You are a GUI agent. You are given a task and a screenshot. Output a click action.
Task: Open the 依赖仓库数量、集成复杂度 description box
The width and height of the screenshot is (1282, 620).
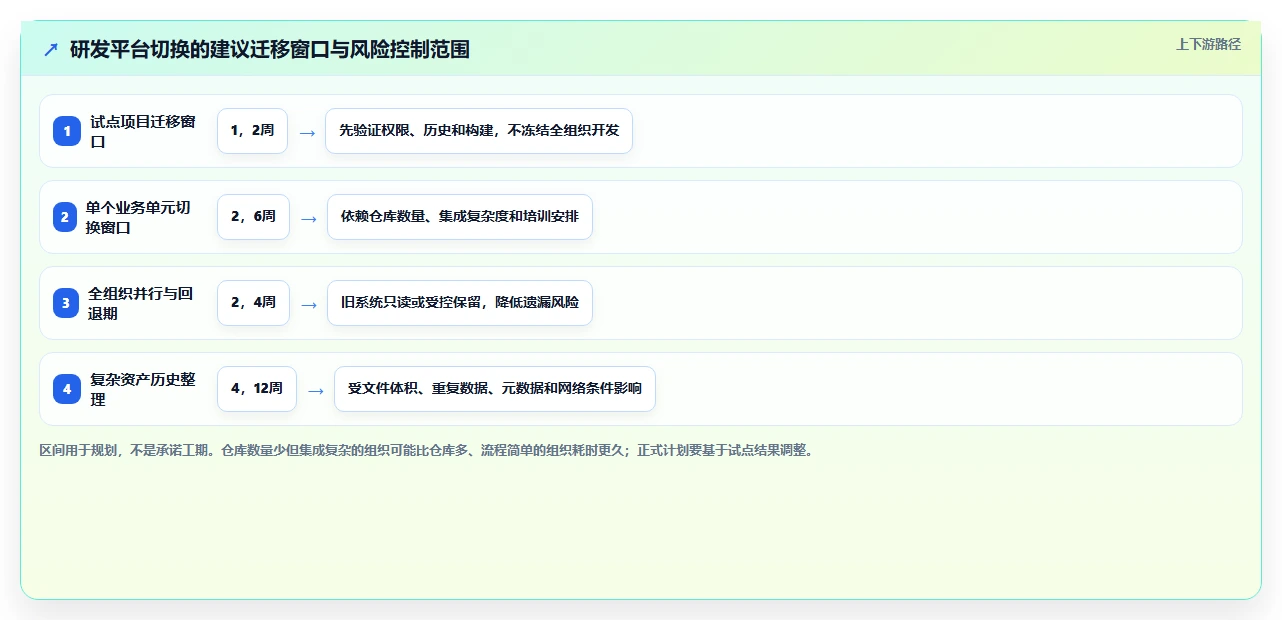point(460,217)
